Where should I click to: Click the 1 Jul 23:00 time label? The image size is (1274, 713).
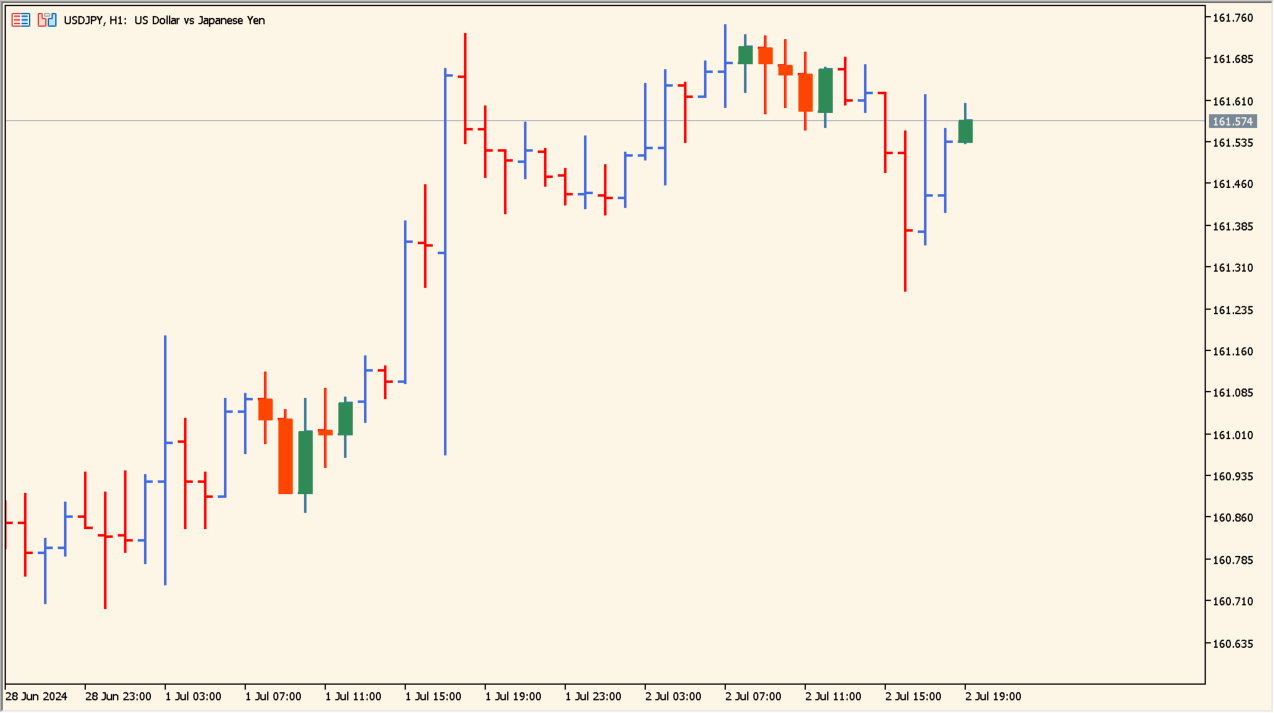(x=593, y=697)
